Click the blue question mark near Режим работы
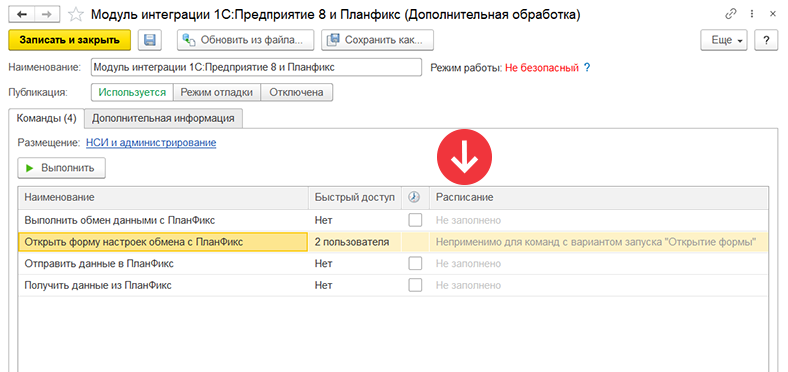Viewport: 788px width, 372px height. point(586,67)
